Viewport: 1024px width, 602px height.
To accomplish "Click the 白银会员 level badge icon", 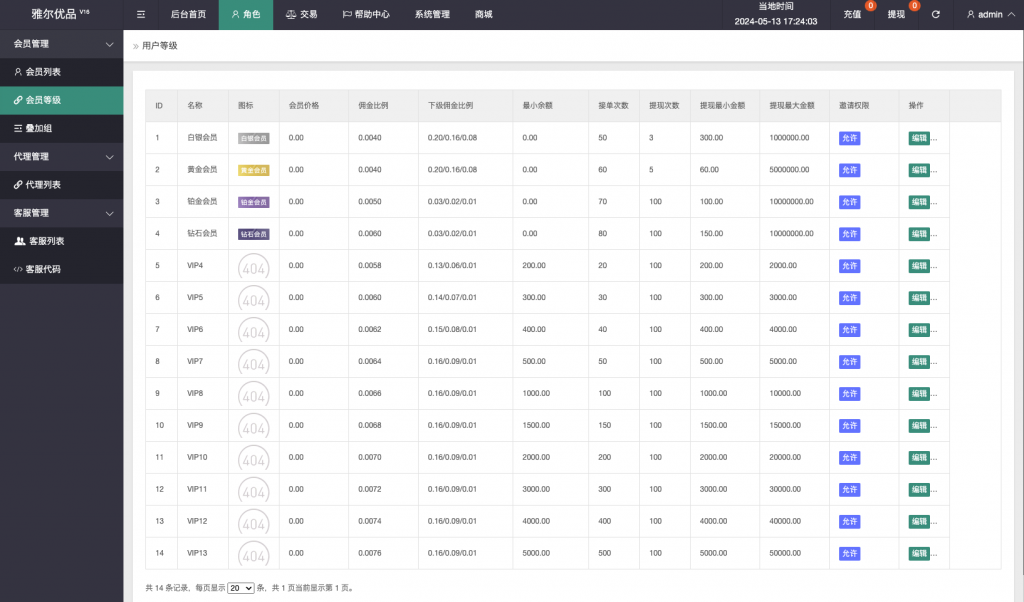I will 253,138.
